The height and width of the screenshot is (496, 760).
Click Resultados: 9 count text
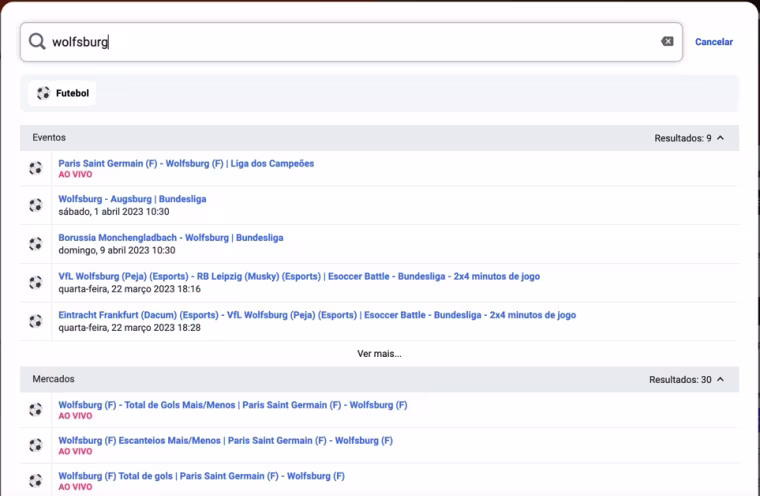(x=682, y=138)
